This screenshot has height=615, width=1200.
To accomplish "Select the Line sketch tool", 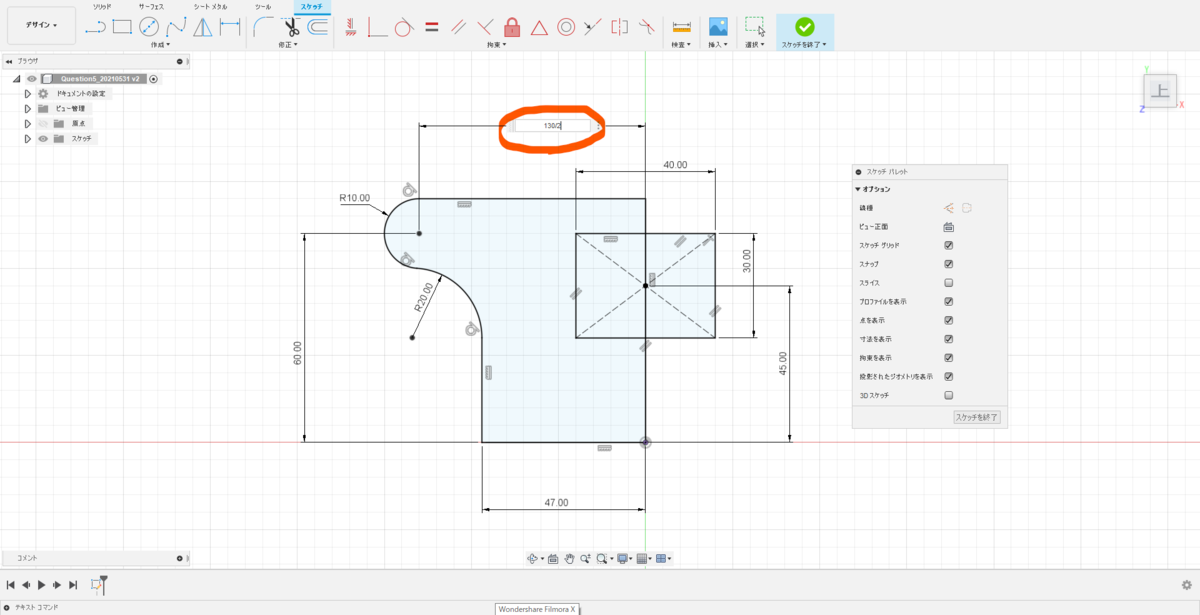I will pyautogui.click(x=95, y=26).
